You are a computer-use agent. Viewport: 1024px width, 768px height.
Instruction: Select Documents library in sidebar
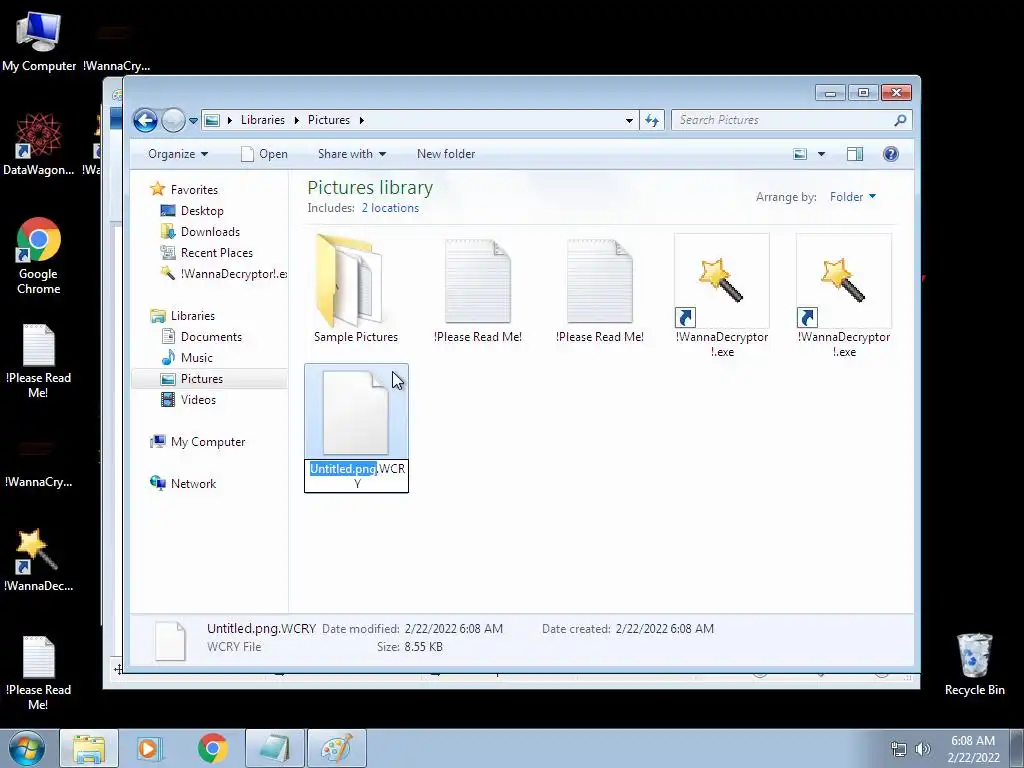211,337
